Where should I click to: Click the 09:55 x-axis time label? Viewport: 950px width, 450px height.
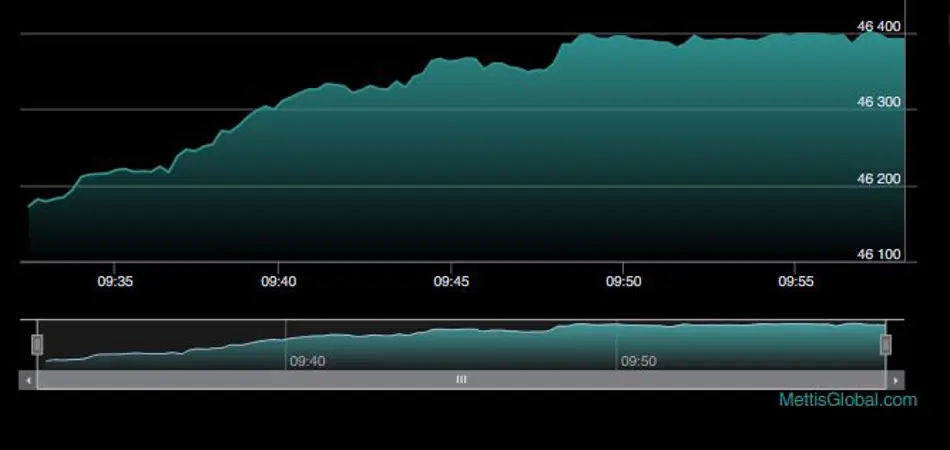pyautogui.click(x=795, y=282)
